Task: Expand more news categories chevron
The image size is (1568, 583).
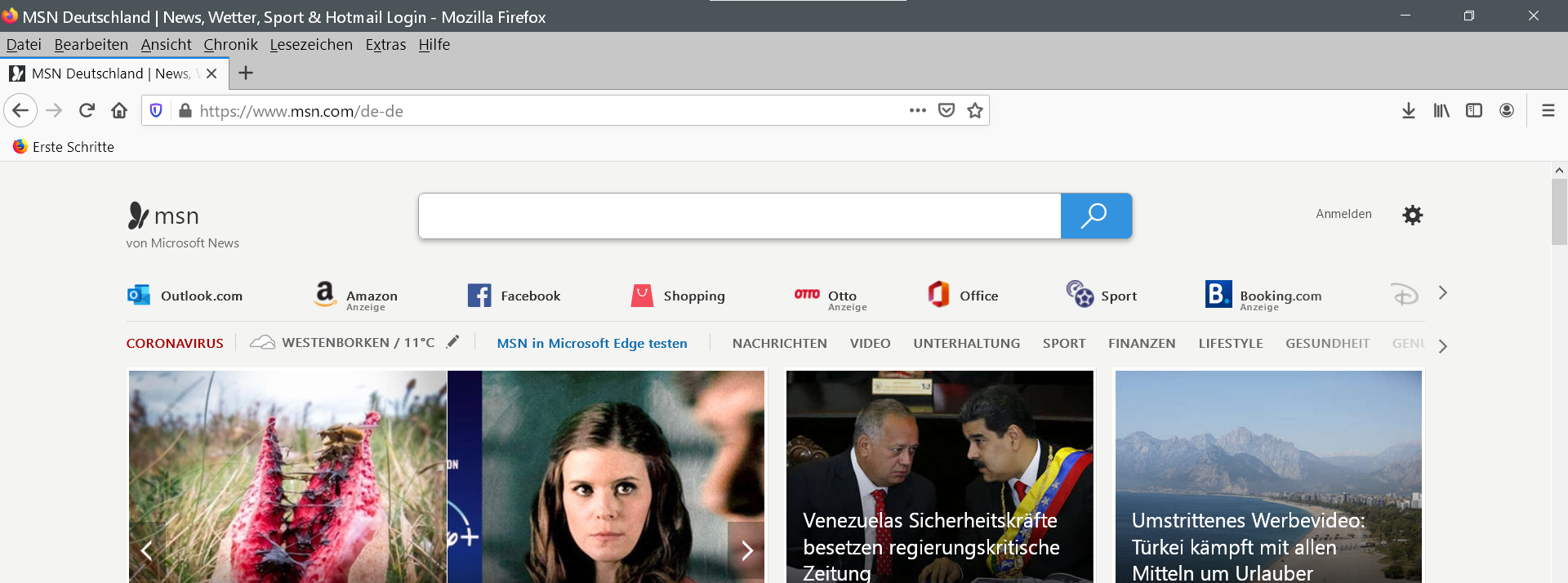Action: (1443, 345)
